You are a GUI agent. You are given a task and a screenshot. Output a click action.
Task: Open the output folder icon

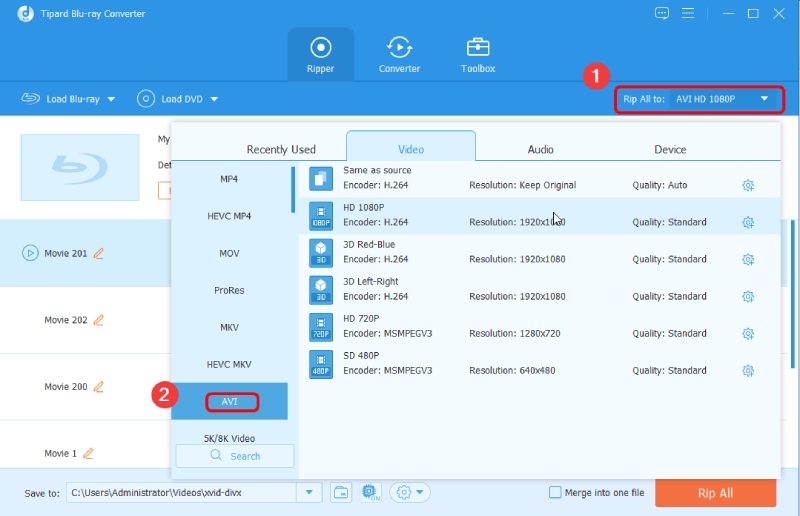pos(341,493)
